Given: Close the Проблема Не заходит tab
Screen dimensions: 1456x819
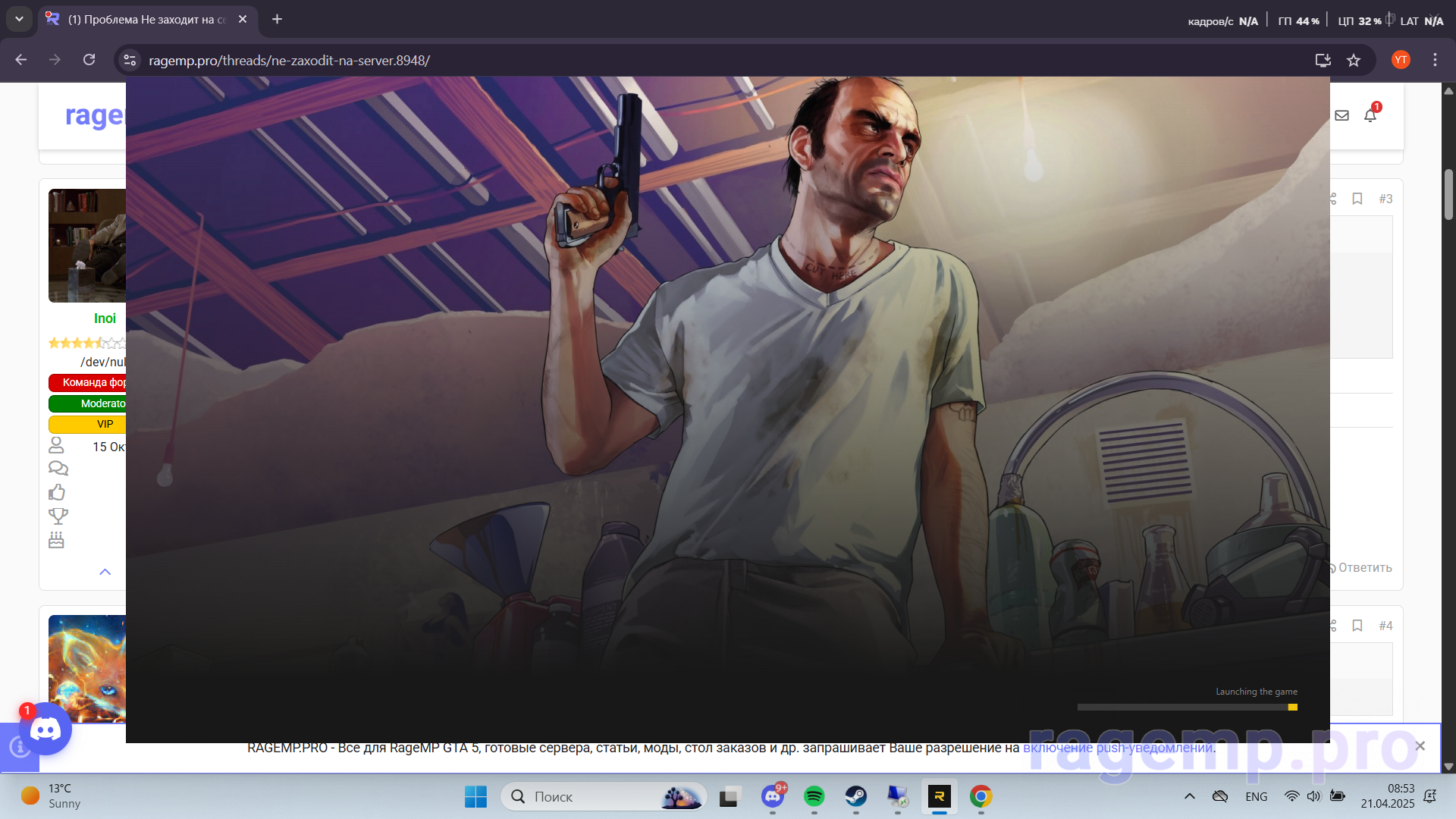Looking at the screenshot, I should coord(243,19).
